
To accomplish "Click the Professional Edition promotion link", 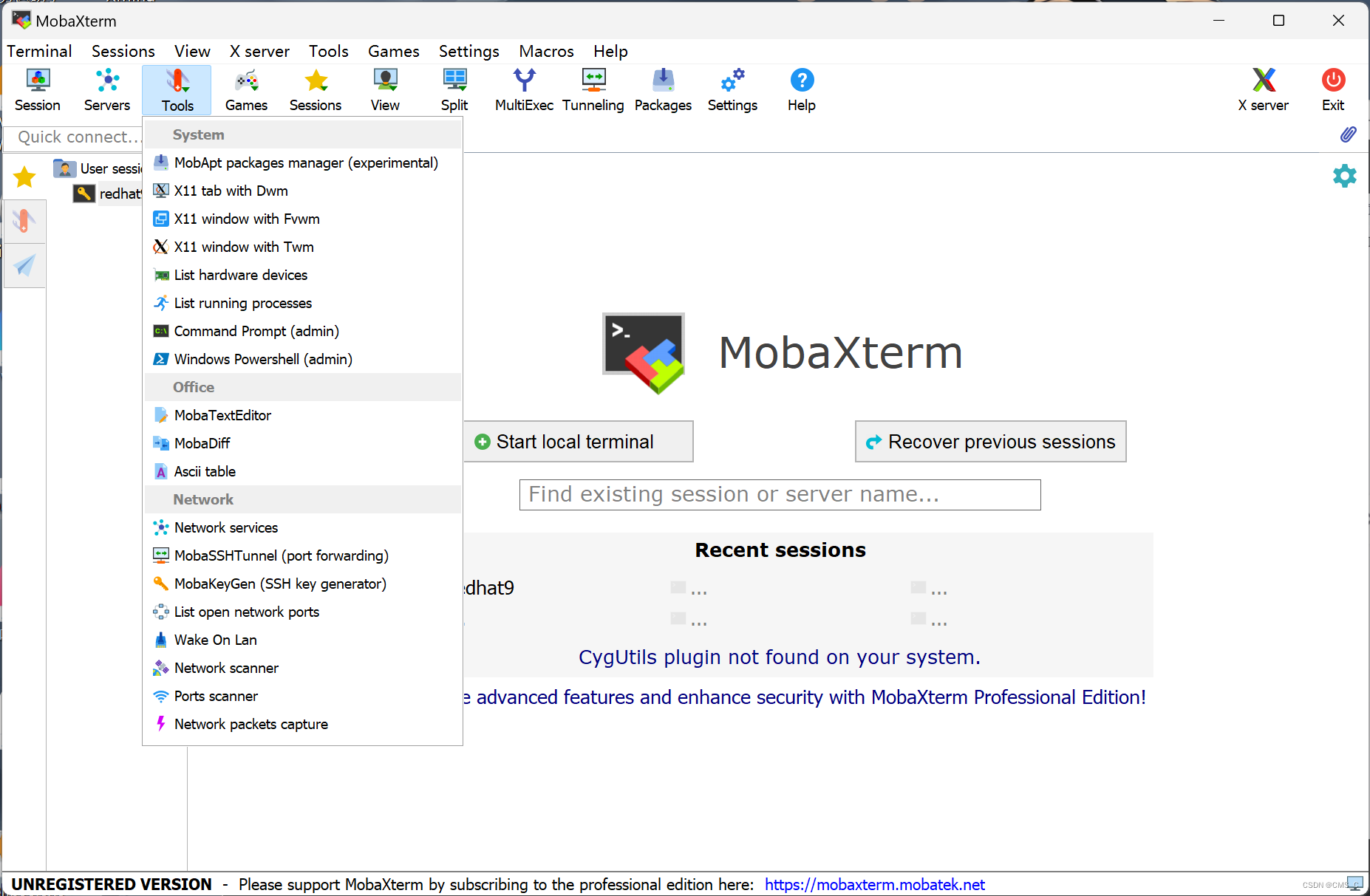I will [805, 697].
